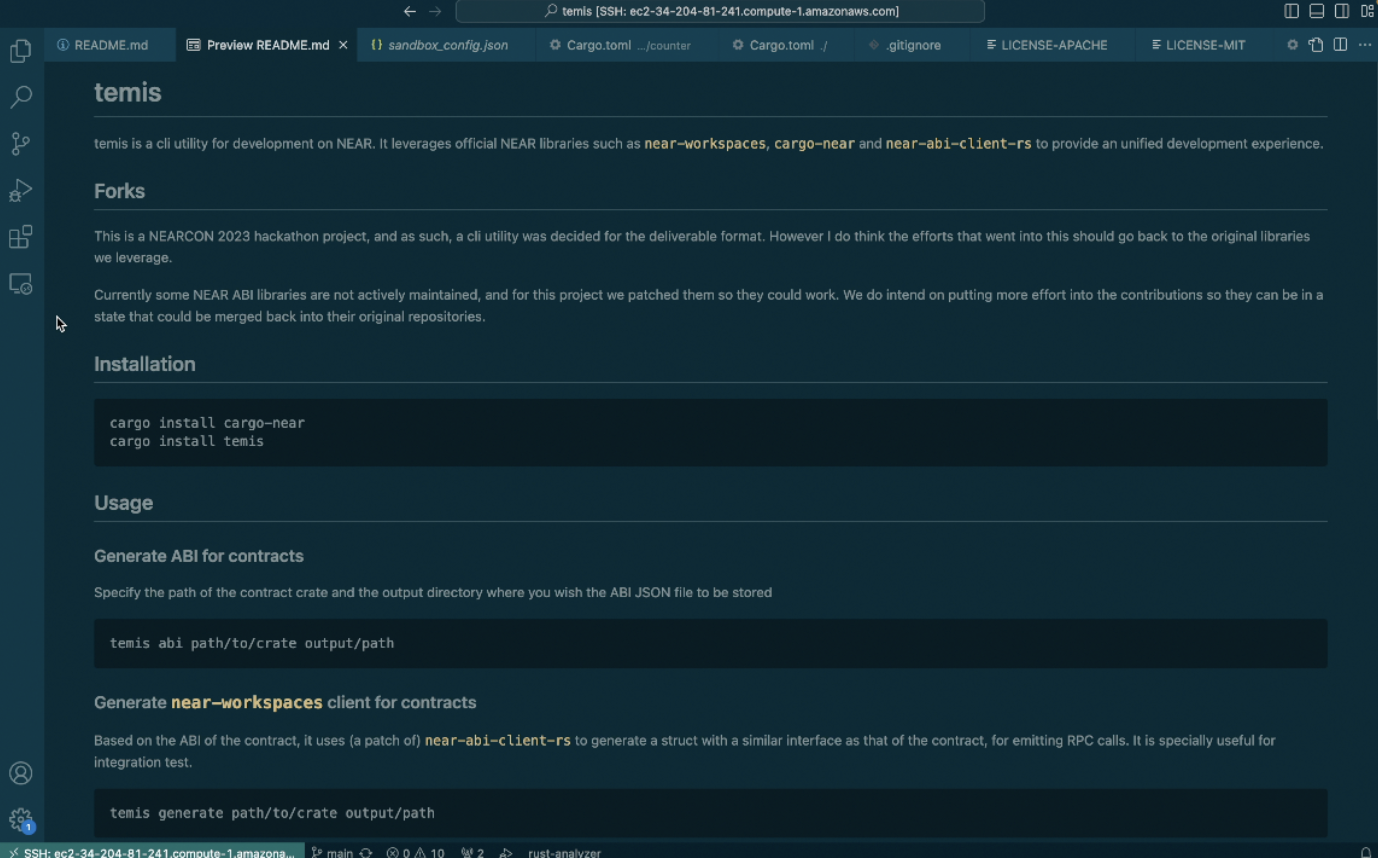This screenshot has width=1378, height=858.
Task: Split the editor to the right
Action: (1340, 45)
